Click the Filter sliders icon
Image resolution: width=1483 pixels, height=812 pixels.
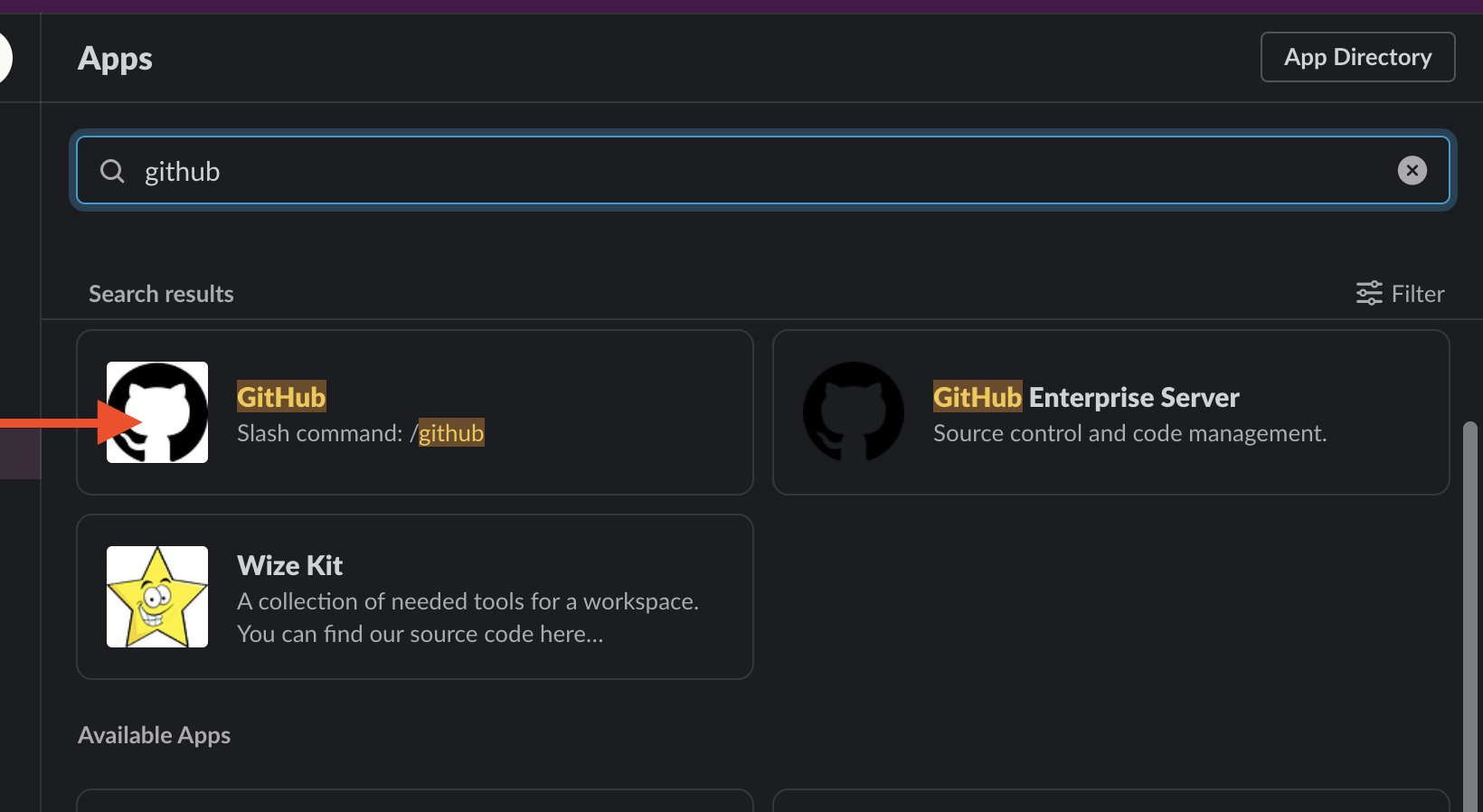tap(1369, 293)
